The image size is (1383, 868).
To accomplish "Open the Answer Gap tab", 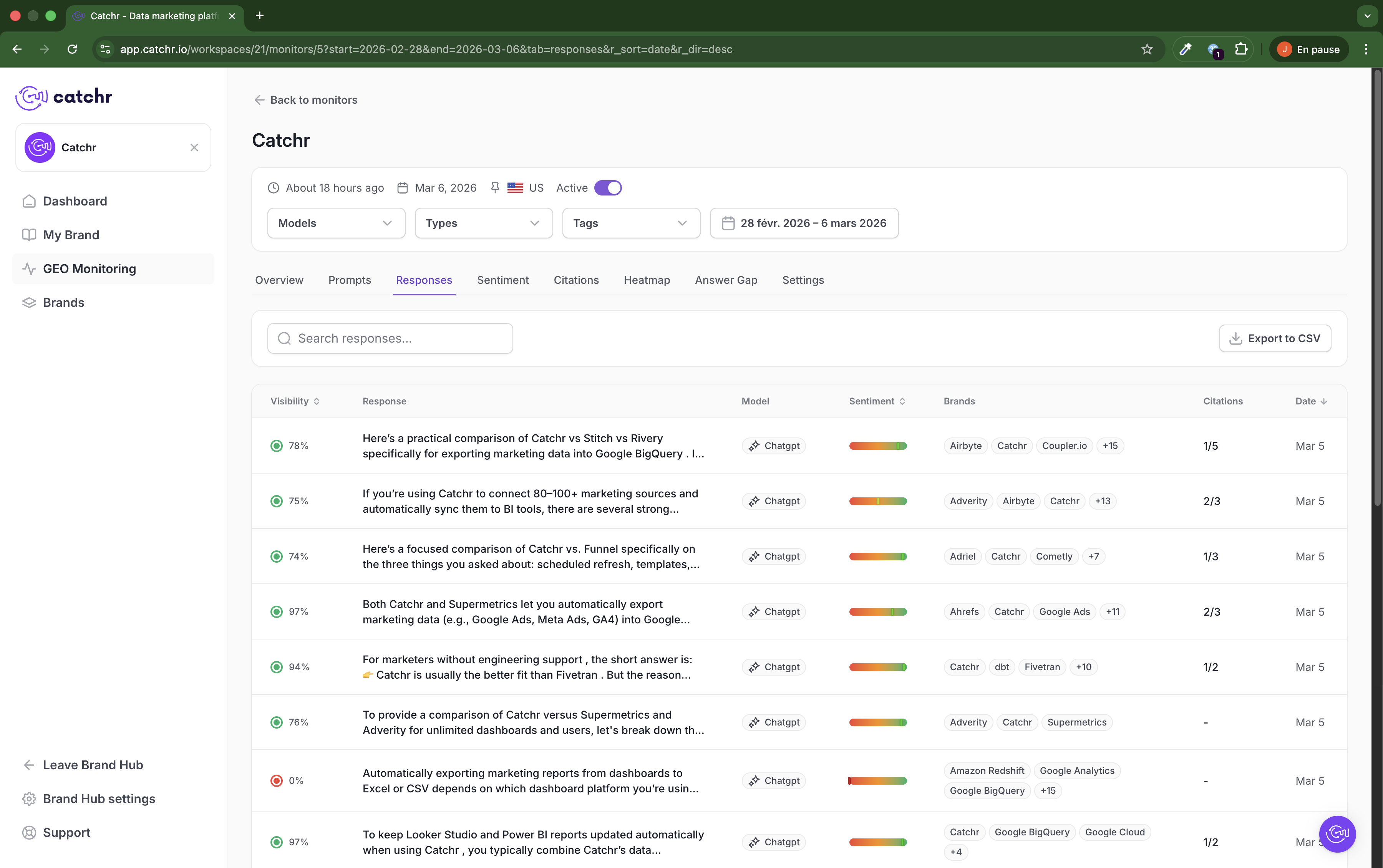I will pos(726,280).
